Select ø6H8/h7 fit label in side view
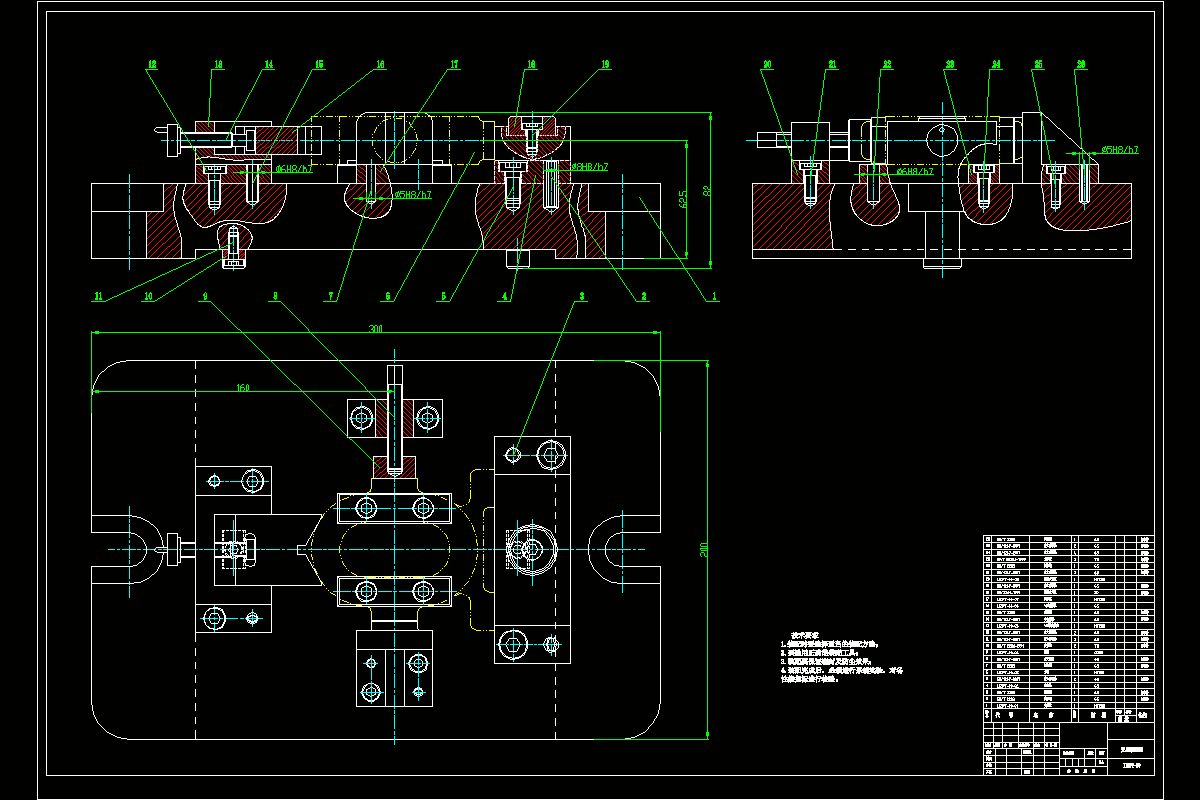Screen dimensions: 1200x800 915,171
